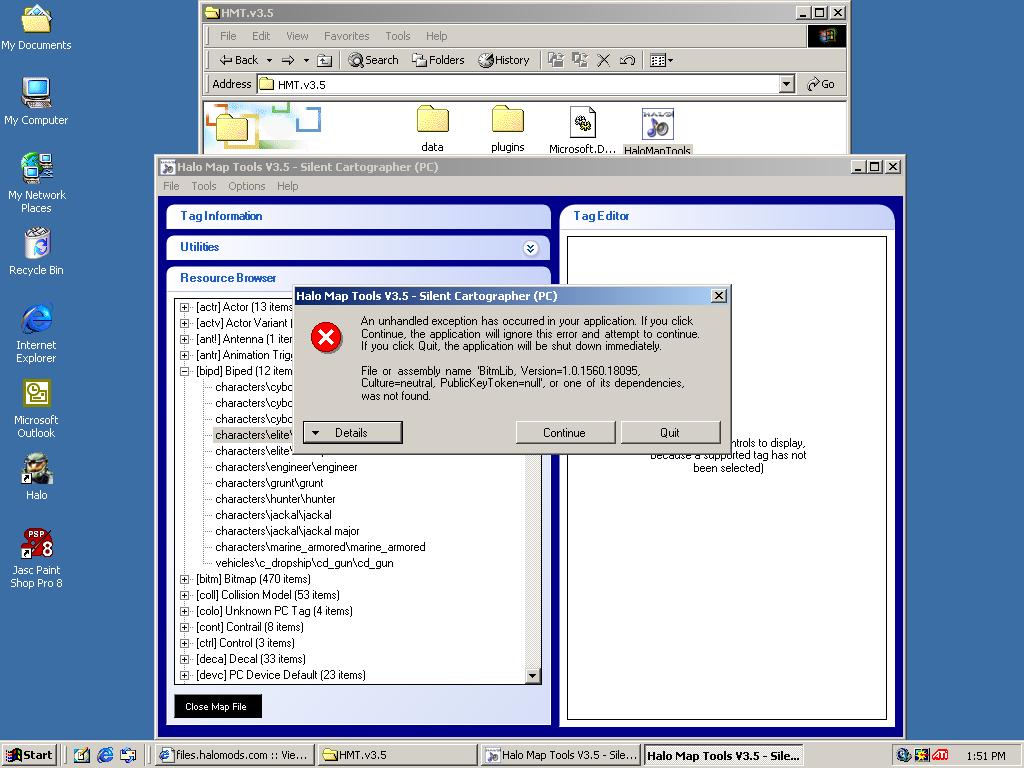Expand the [bitm] Bitmap tree node
This screenshot has width=1024, height=768.
click(x=184, y=579)
